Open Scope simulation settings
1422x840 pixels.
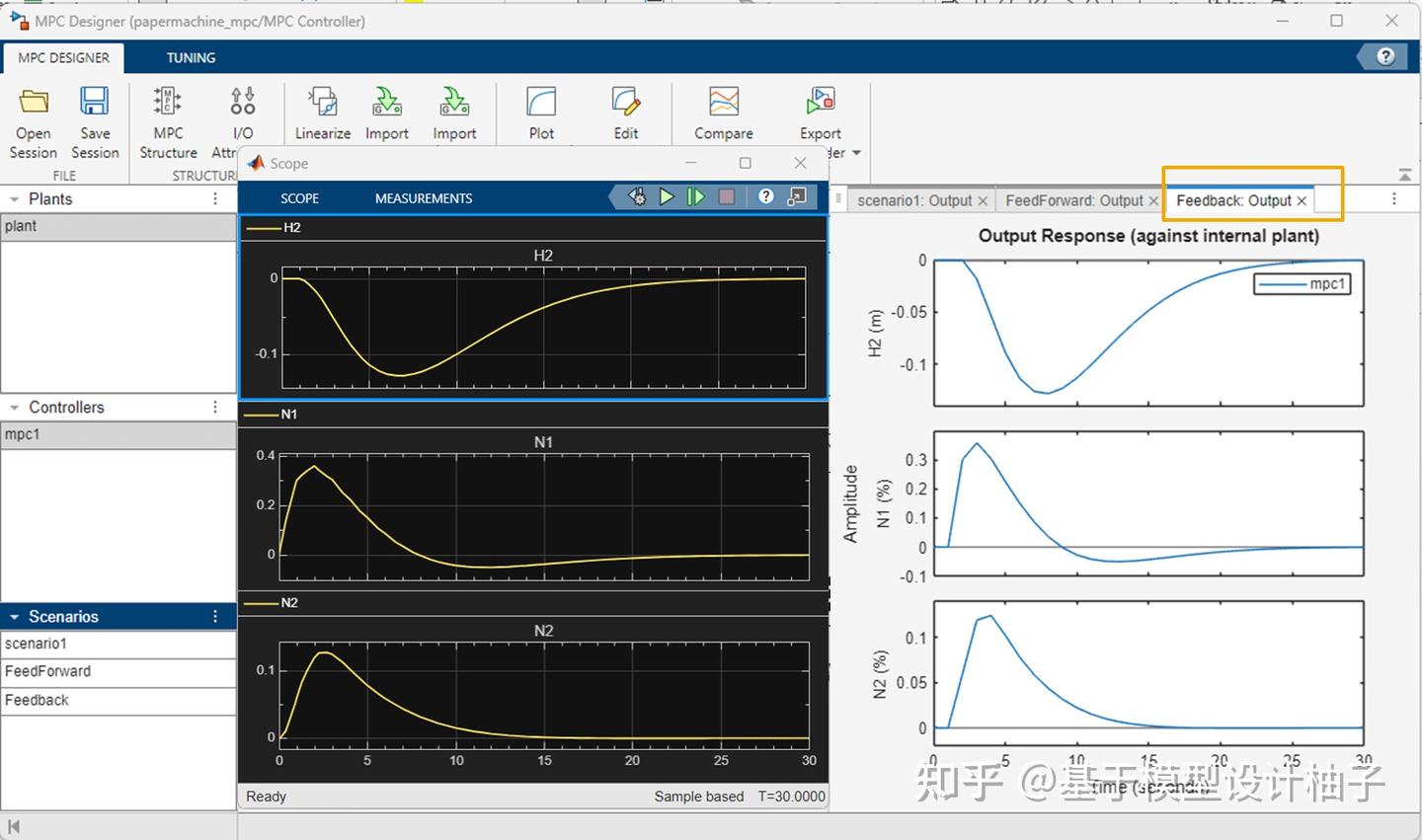coord(637,196)
